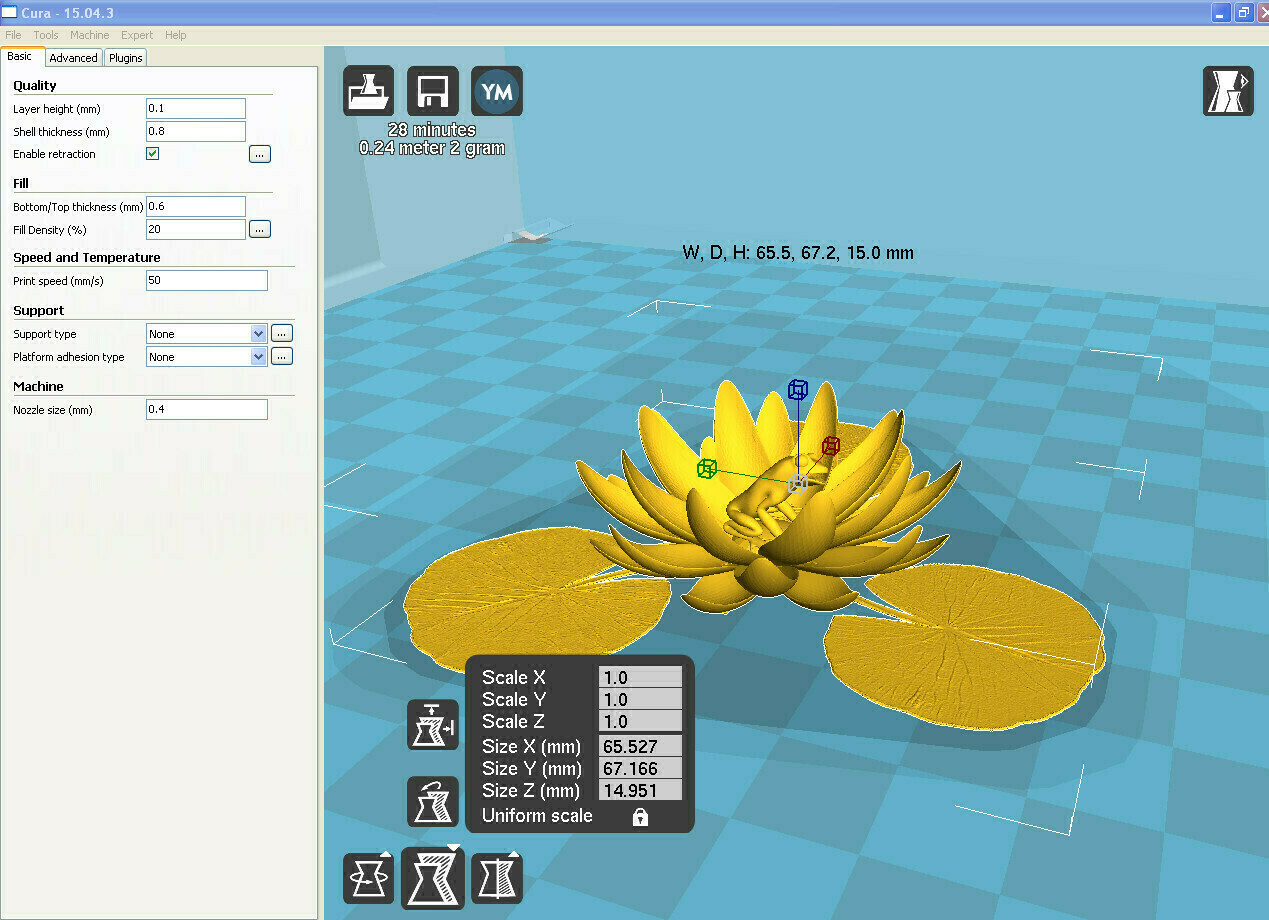The image size is (1269, 920).
Task: Open the Plugins tab
Action: pyautogui.click(x=125, y=57)
